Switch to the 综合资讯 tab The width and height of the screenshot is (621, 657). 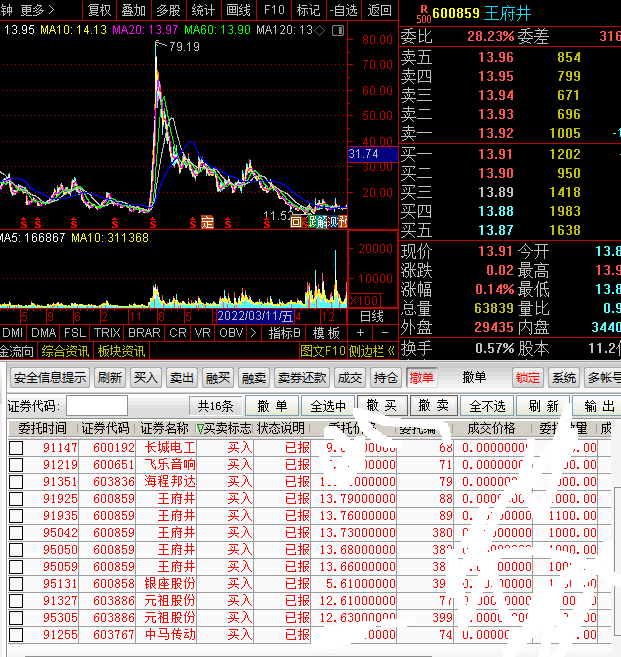65,351
